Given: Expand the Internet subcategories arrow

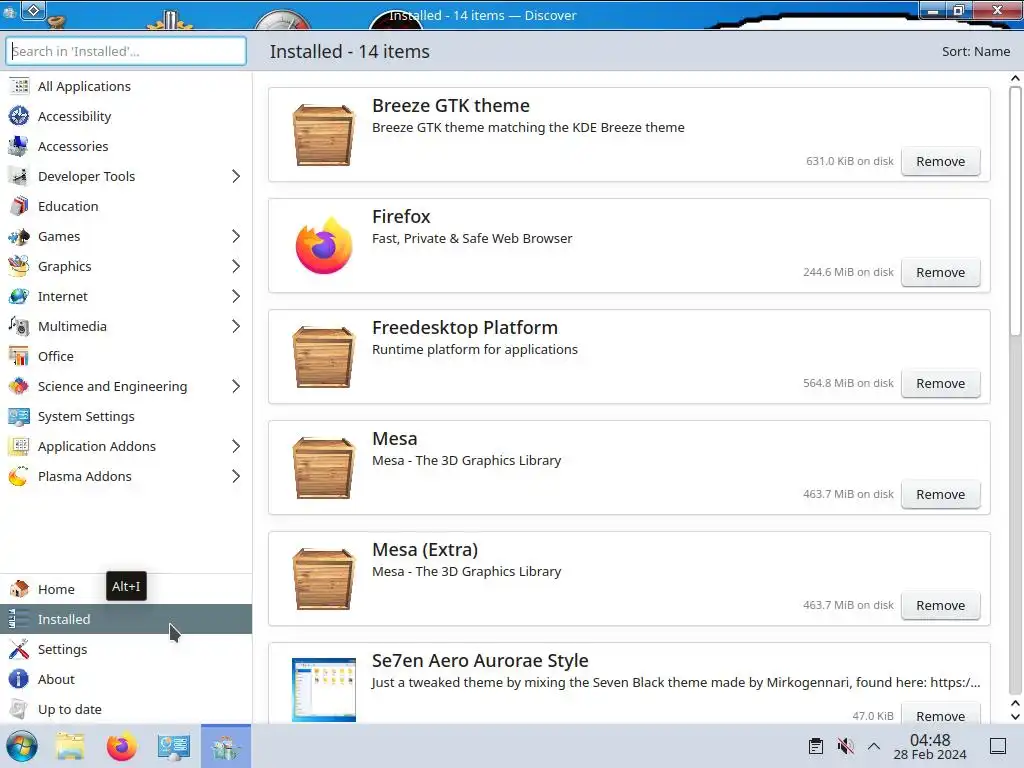Looking at the screenshot, I should pyautogui.click(x=236, y=296).
